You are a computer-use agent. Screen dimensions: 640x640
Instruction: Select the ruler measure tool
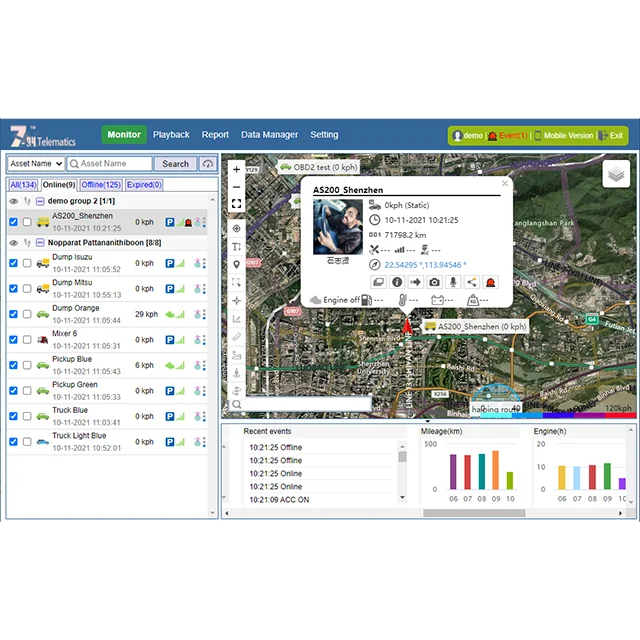[236, 337]
